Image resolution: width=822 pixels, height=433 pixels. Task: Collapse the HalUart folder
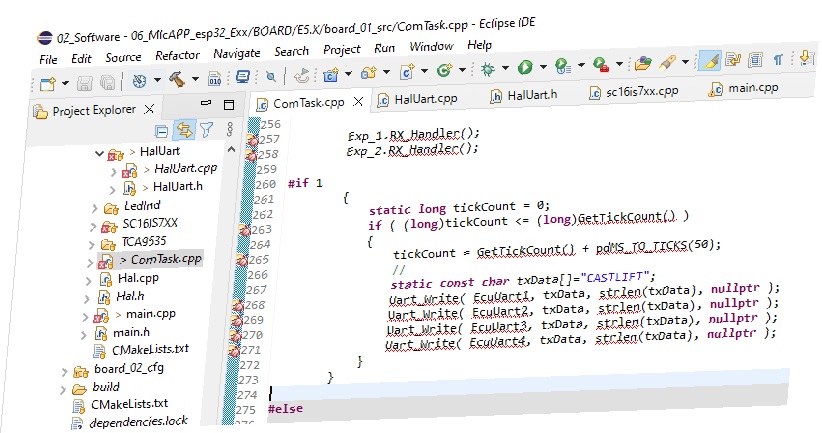[x=99, y=154]
